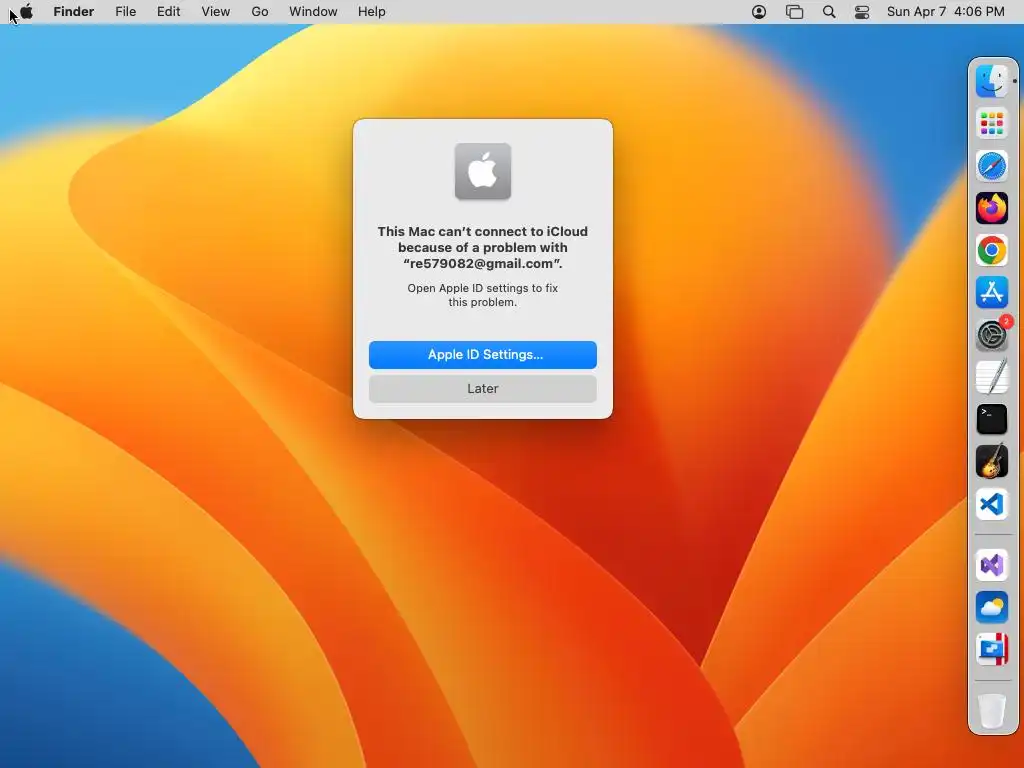Viewport: 1024px width, 768px height.
Task: Open the Edit menu
Action: pos(168,12)
